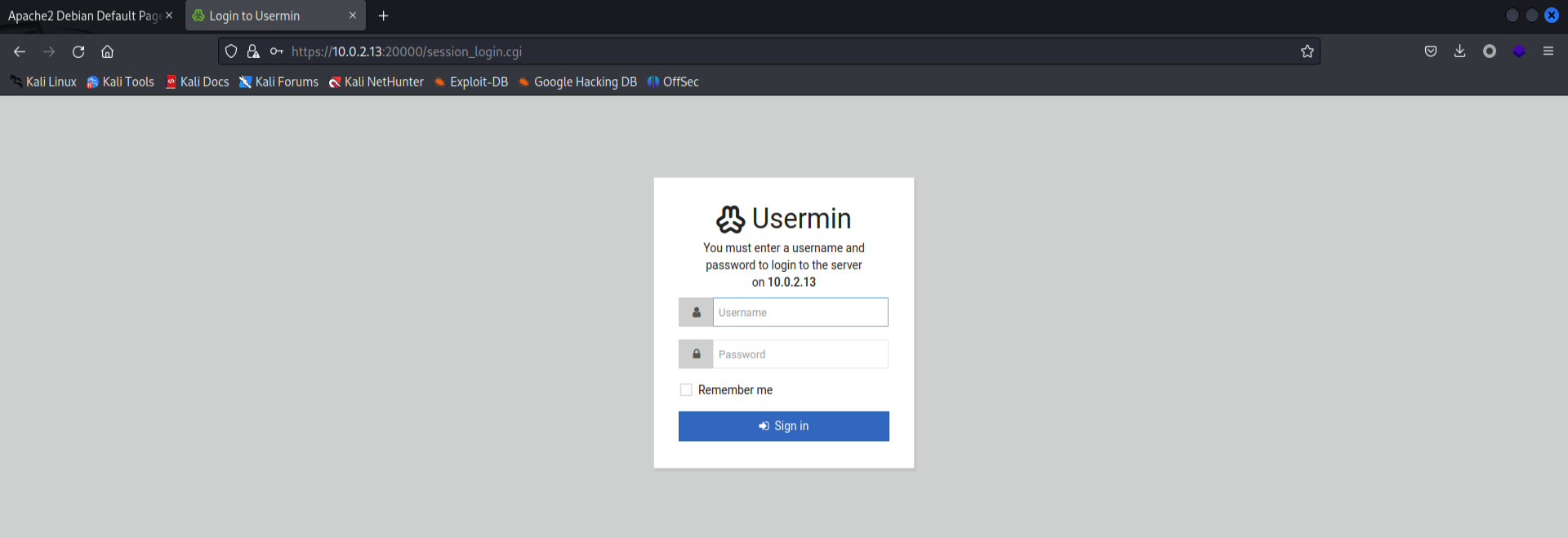The width and height of the screenshot is (1568, 538).
Task: Go to the browser home page
Action: [x=107, y=51]
